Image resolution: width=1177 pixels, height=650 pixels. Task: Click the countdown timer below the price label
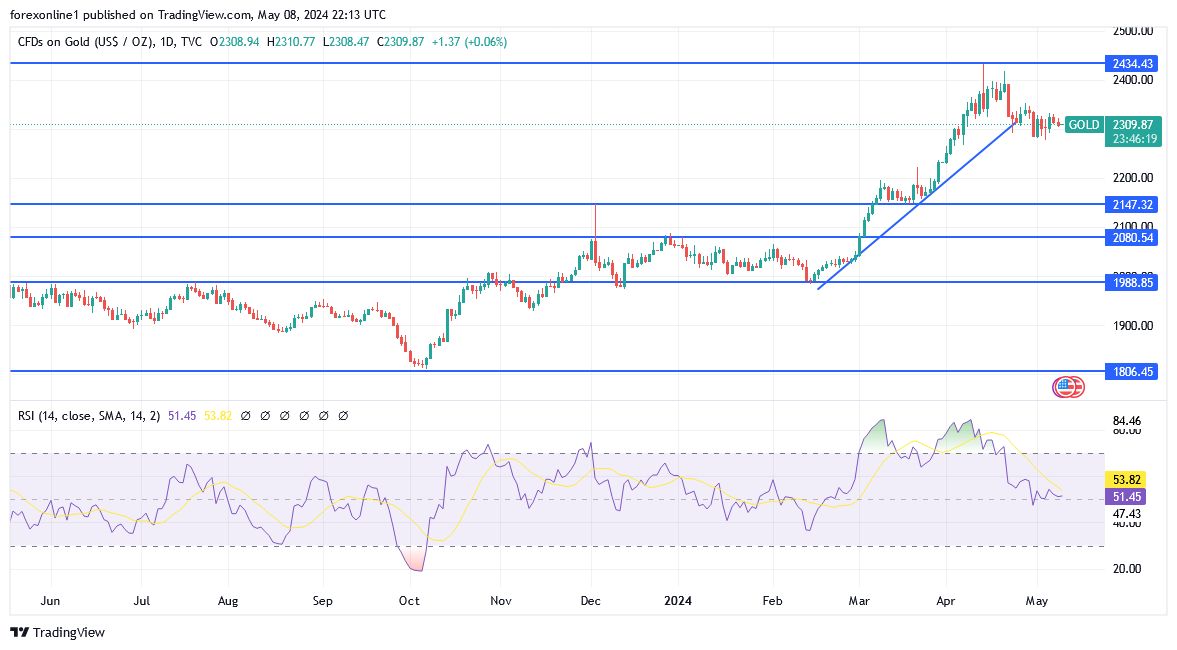pos(1133,138)
